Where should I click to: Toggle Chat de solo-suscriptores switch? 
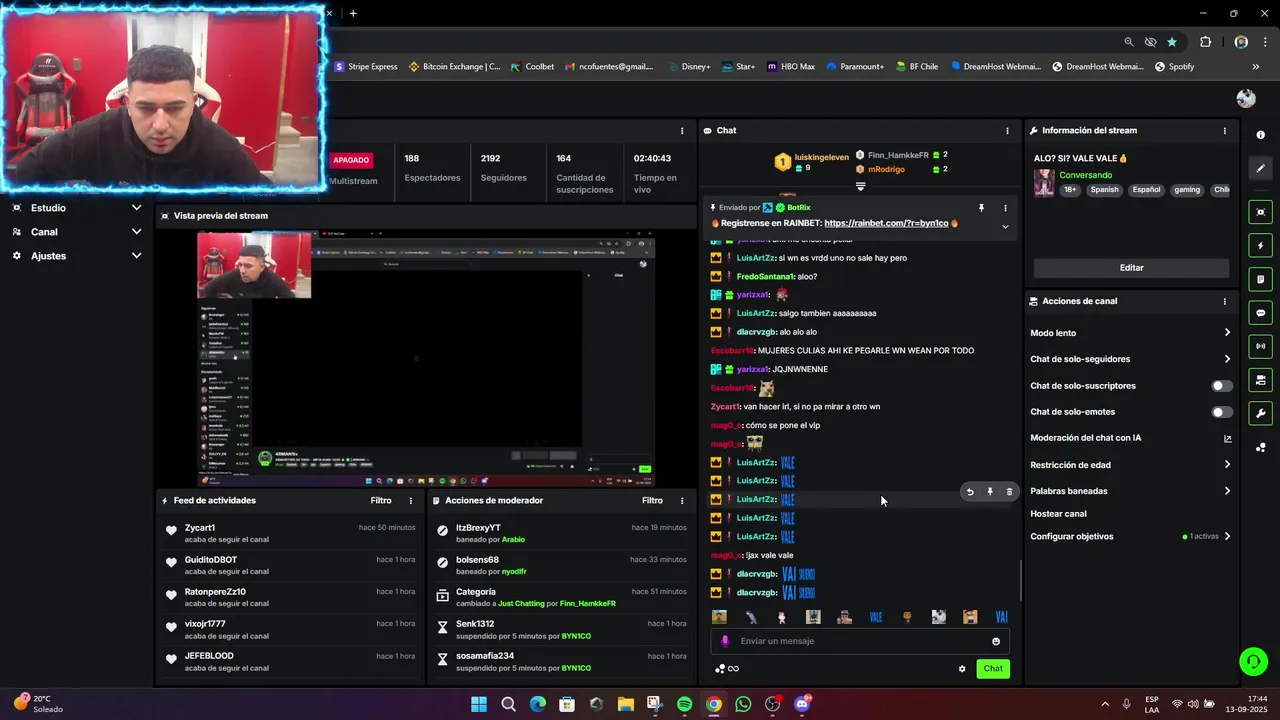click(x=1222, y=386)
